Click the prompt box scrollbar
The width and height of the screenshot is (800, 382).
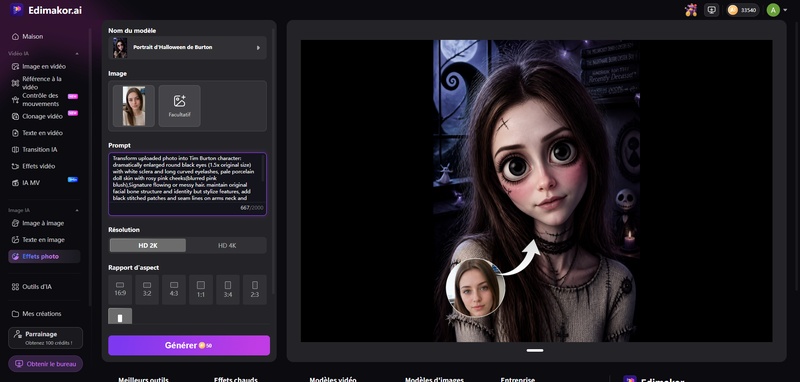pos(263,168)
